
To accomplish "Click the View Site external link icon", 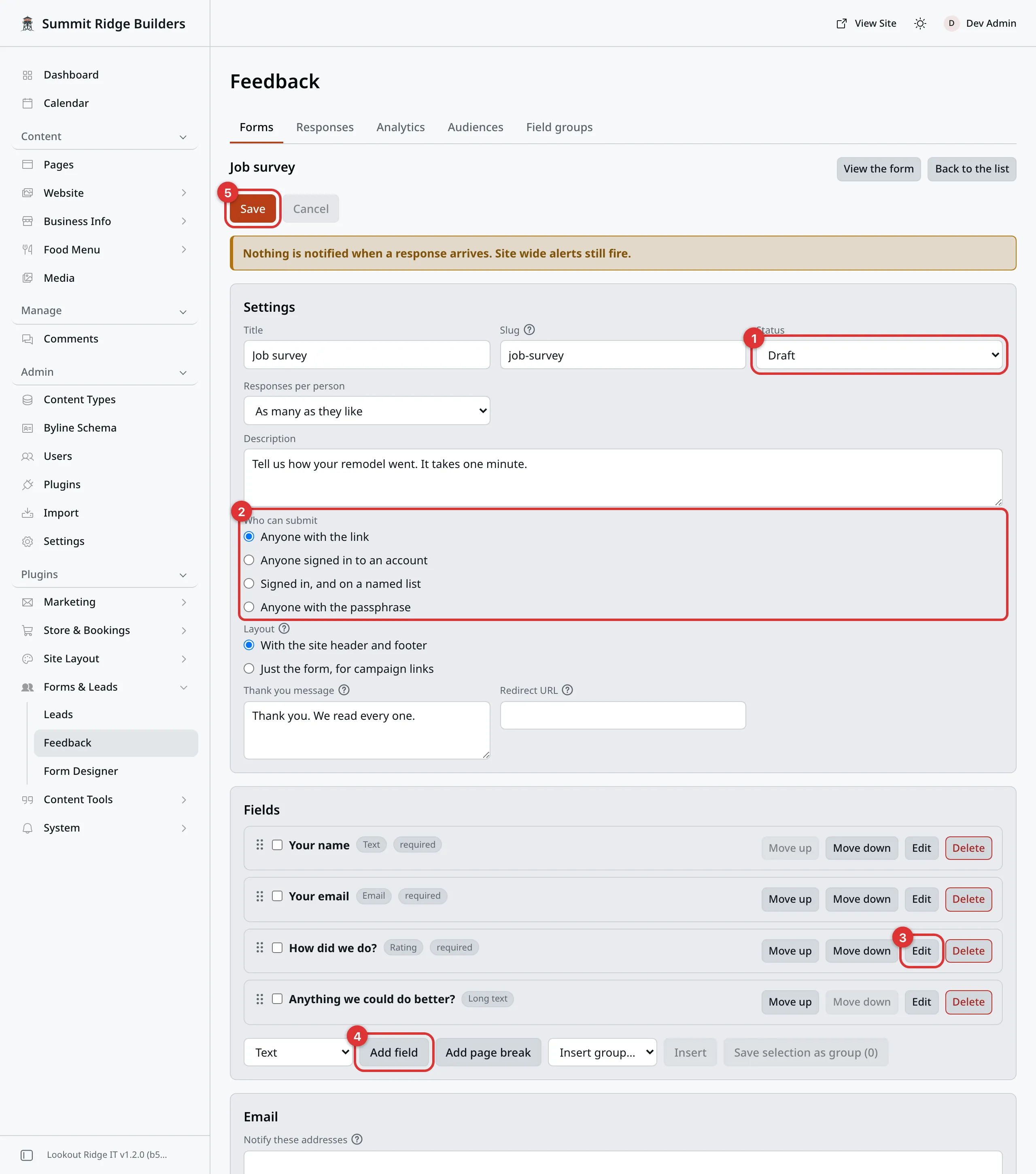I will pos(841,23).
